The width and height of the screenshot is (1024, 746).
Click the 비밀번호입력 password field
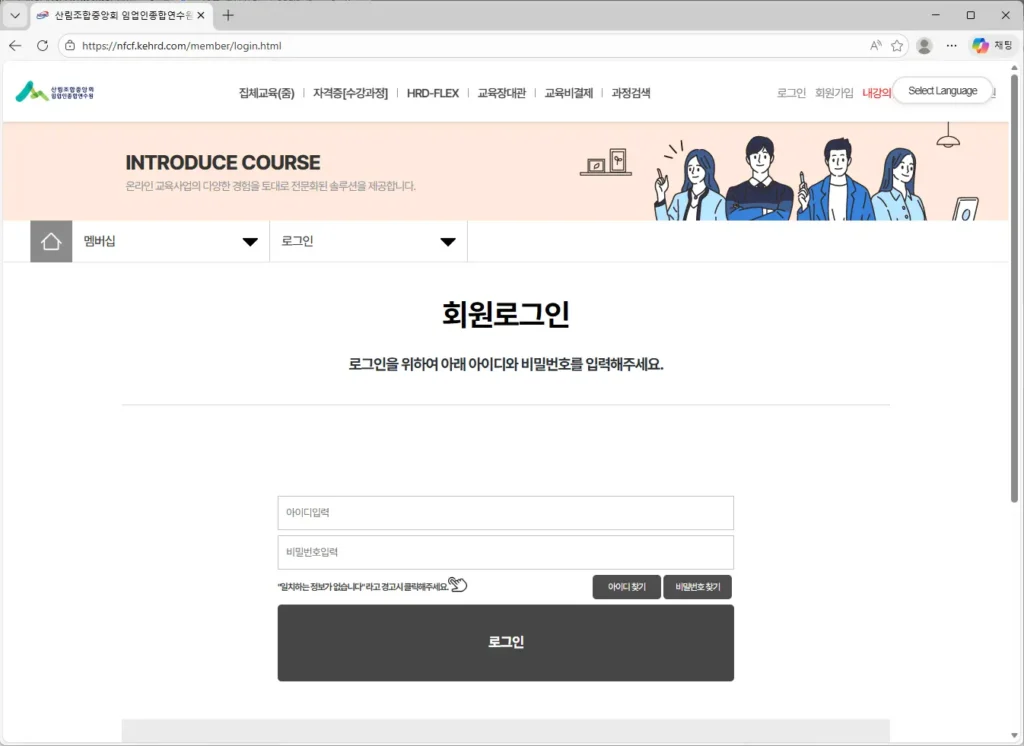coord(505,552)
